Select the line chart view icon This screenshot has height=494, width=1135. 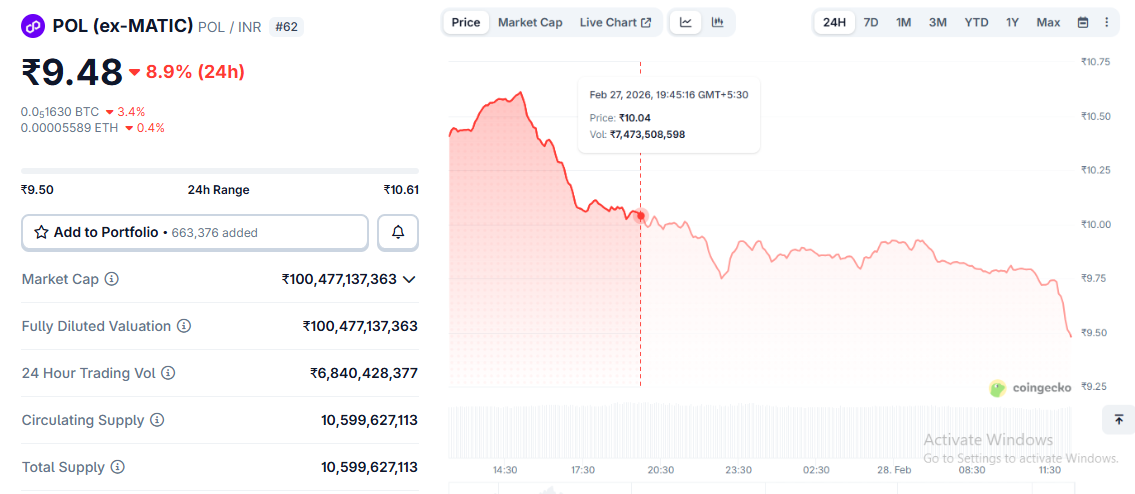coord(686,22)
